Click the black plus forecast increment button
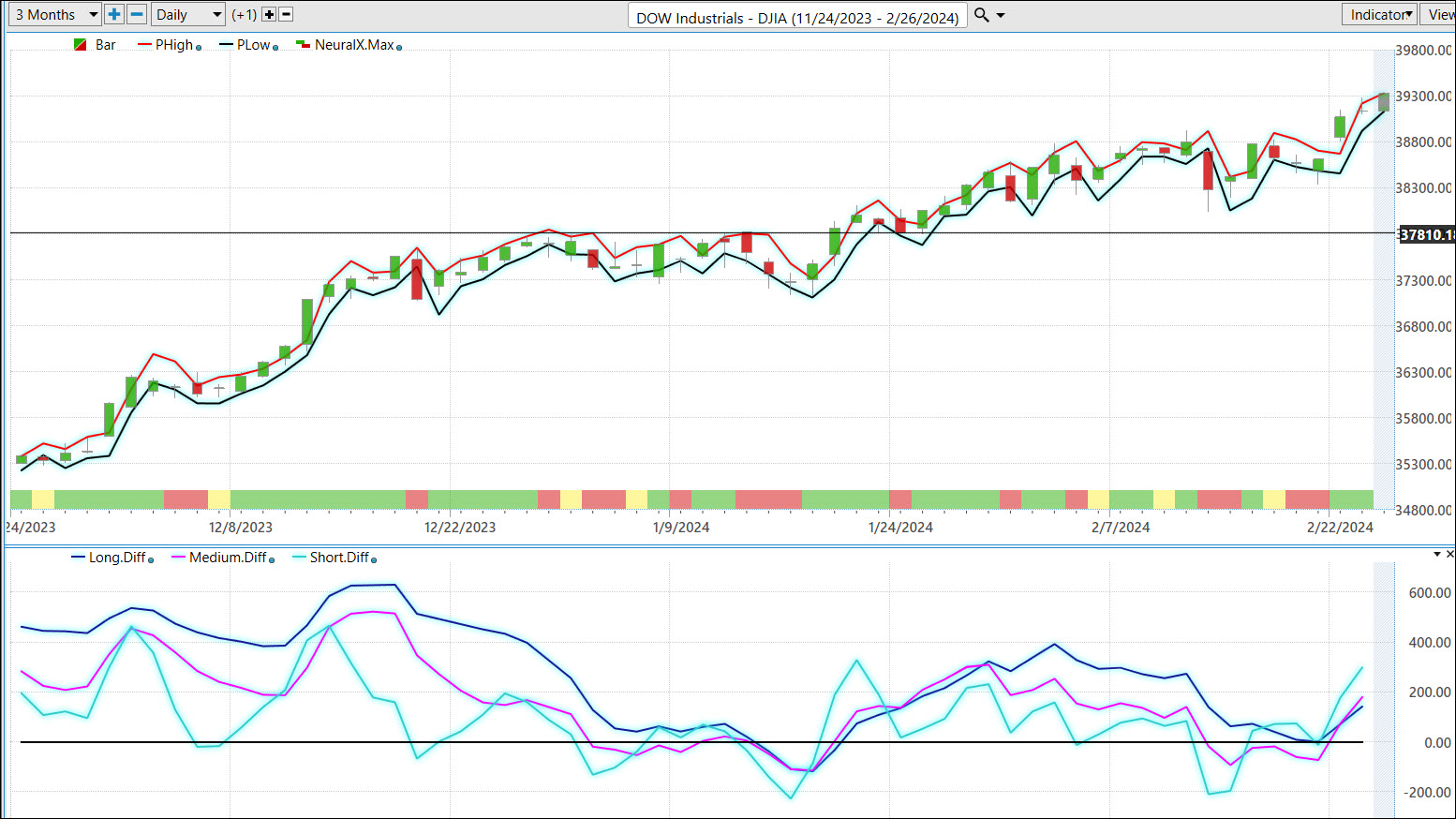This screenshot has width=1456, height=819. tap(269, 14)
